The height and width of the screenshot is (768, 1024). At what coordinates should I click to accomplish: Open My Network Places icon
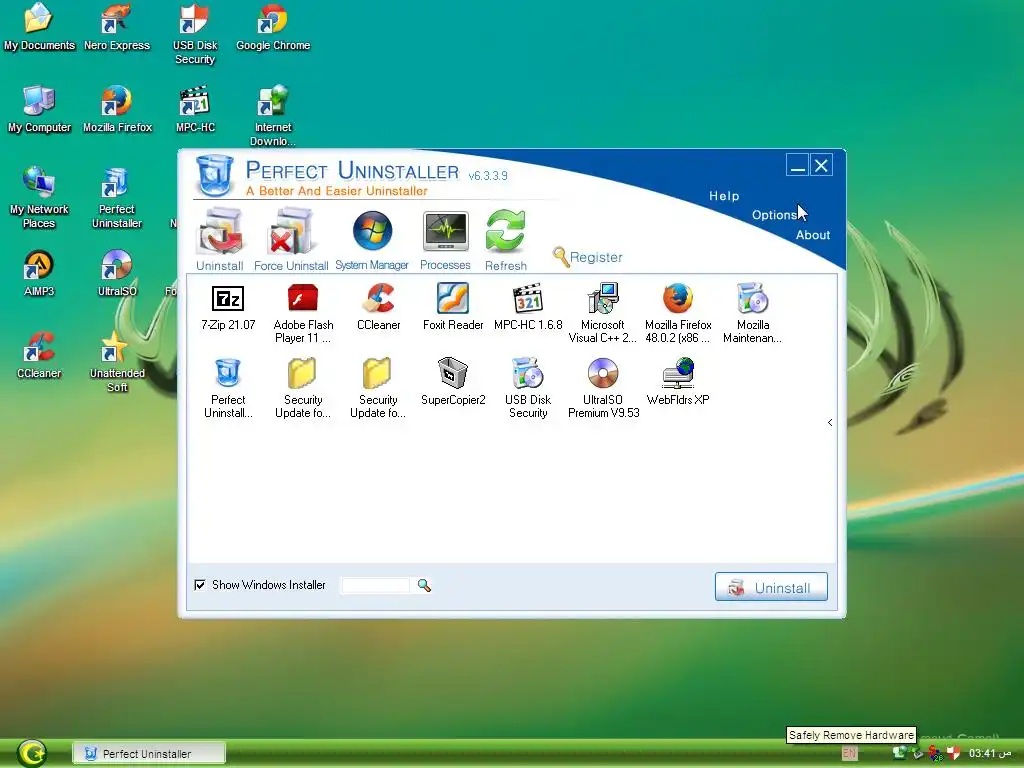point(39,198)
